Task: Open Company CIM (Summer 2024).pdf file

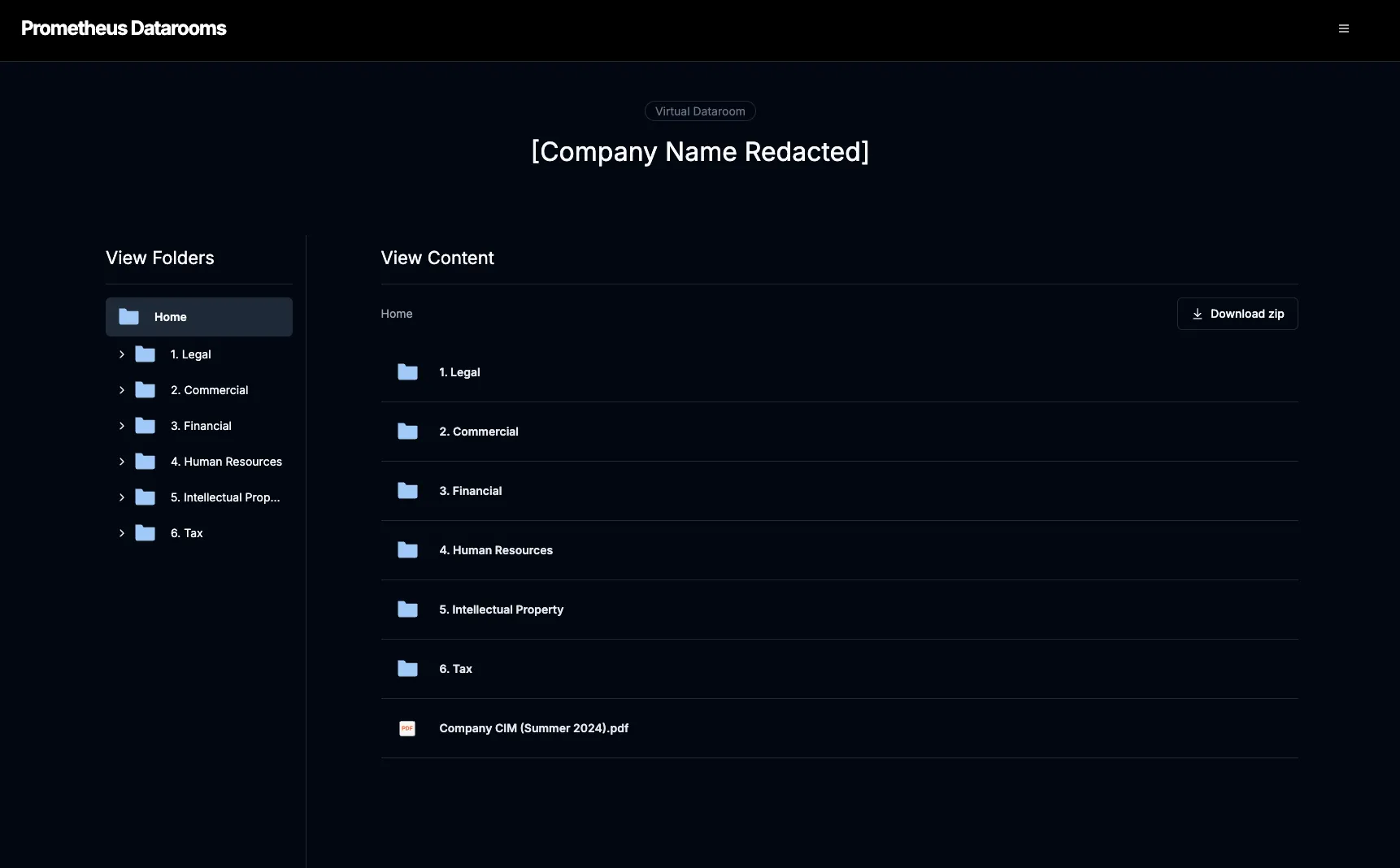Action: [533, 728]
